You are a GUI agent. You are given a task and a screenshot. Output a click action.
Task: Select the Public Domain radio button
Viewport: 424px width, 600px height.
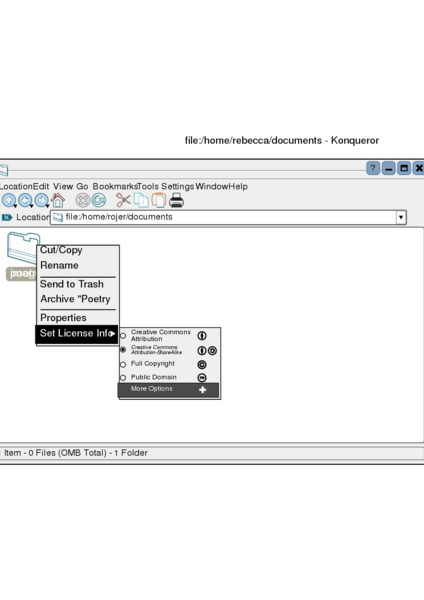pyautogui.click(x=123, y=378)
